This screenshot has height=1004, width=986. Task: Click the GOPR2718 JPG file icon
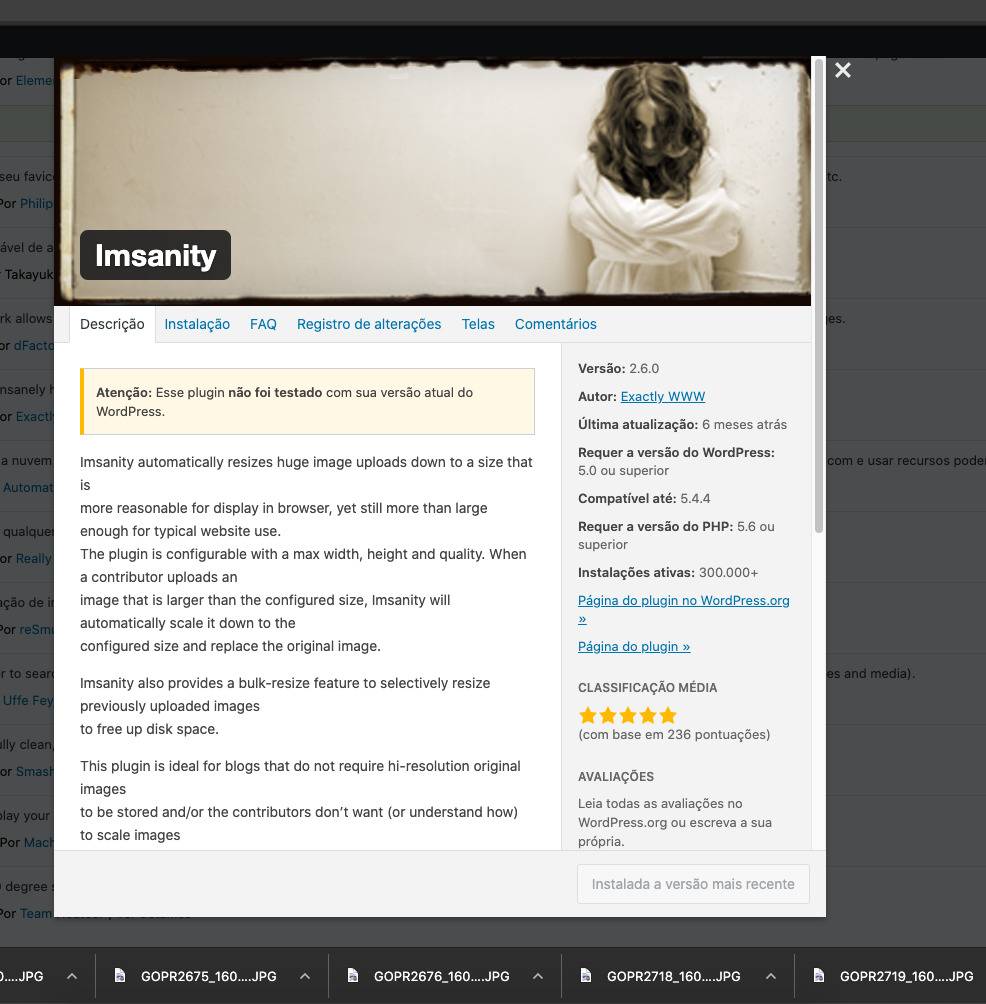(x=586, y=976)
